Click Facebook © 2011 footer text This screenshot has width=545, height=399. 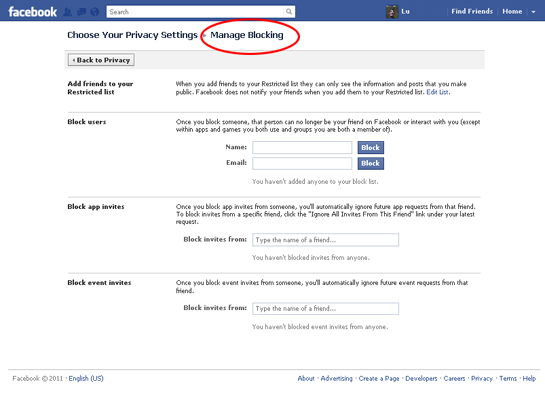[x=38, y=378]
